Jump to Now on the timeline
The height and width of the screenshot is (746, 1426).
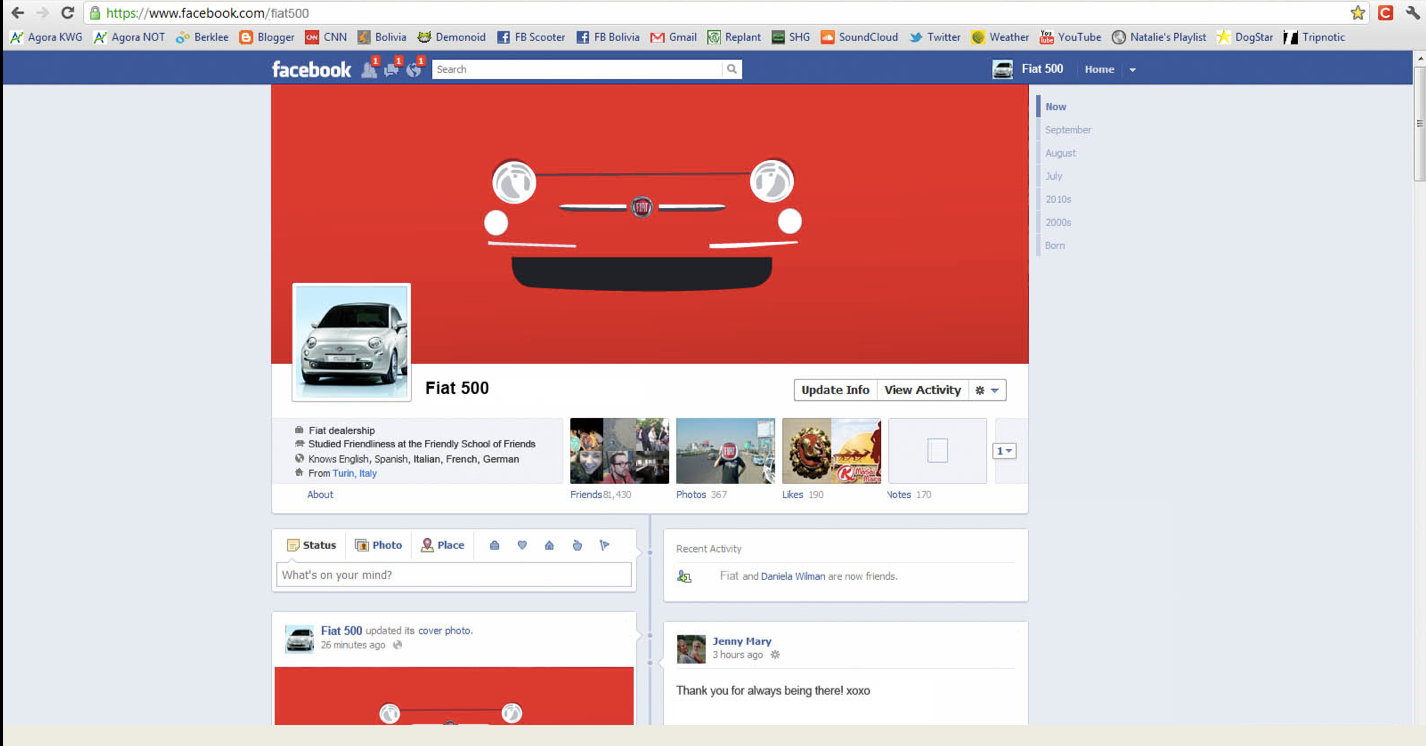tap(1056, 106)
